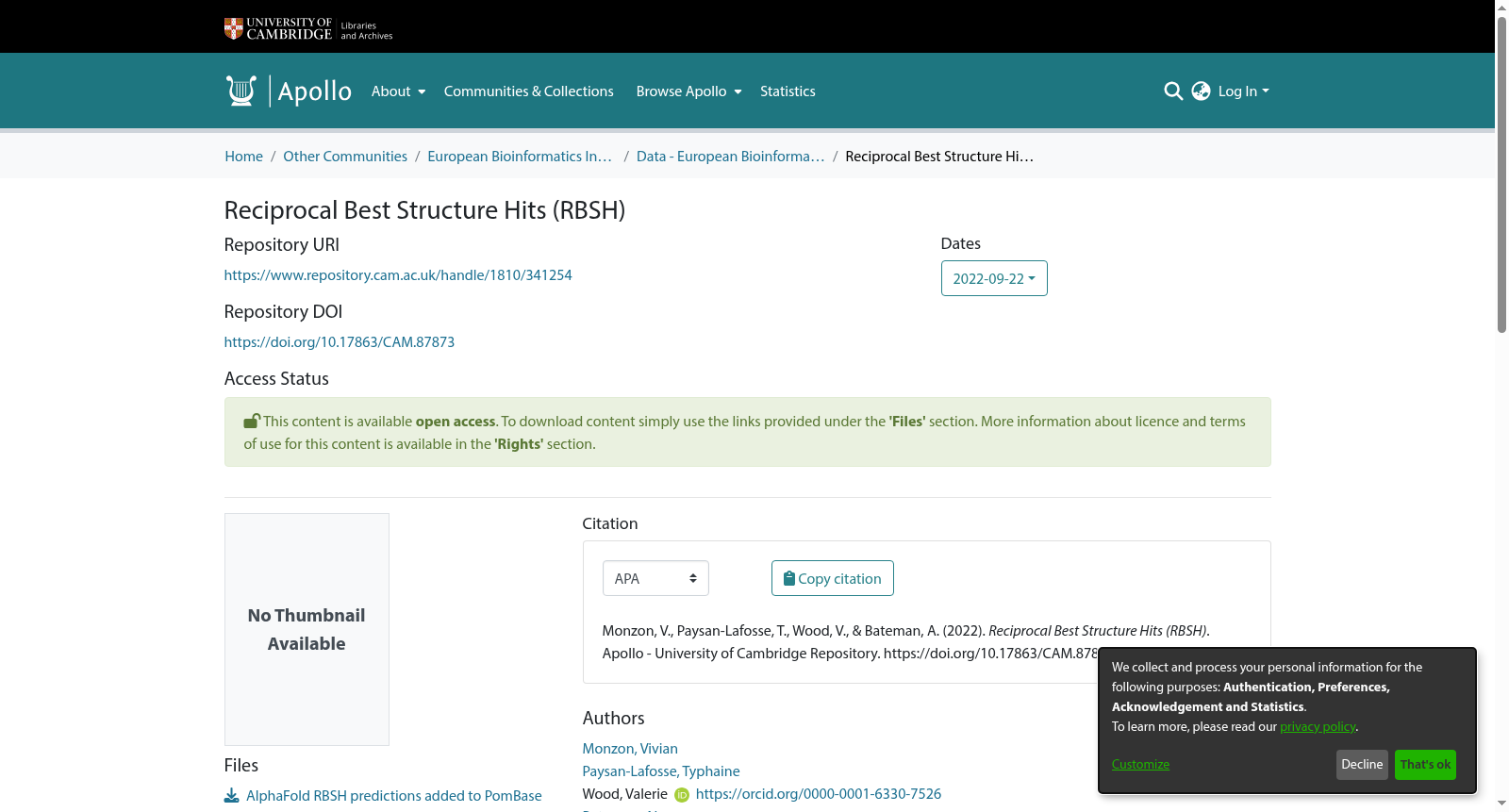Click the Copy citation button
1509x812 pixels.
coord(833,578)
